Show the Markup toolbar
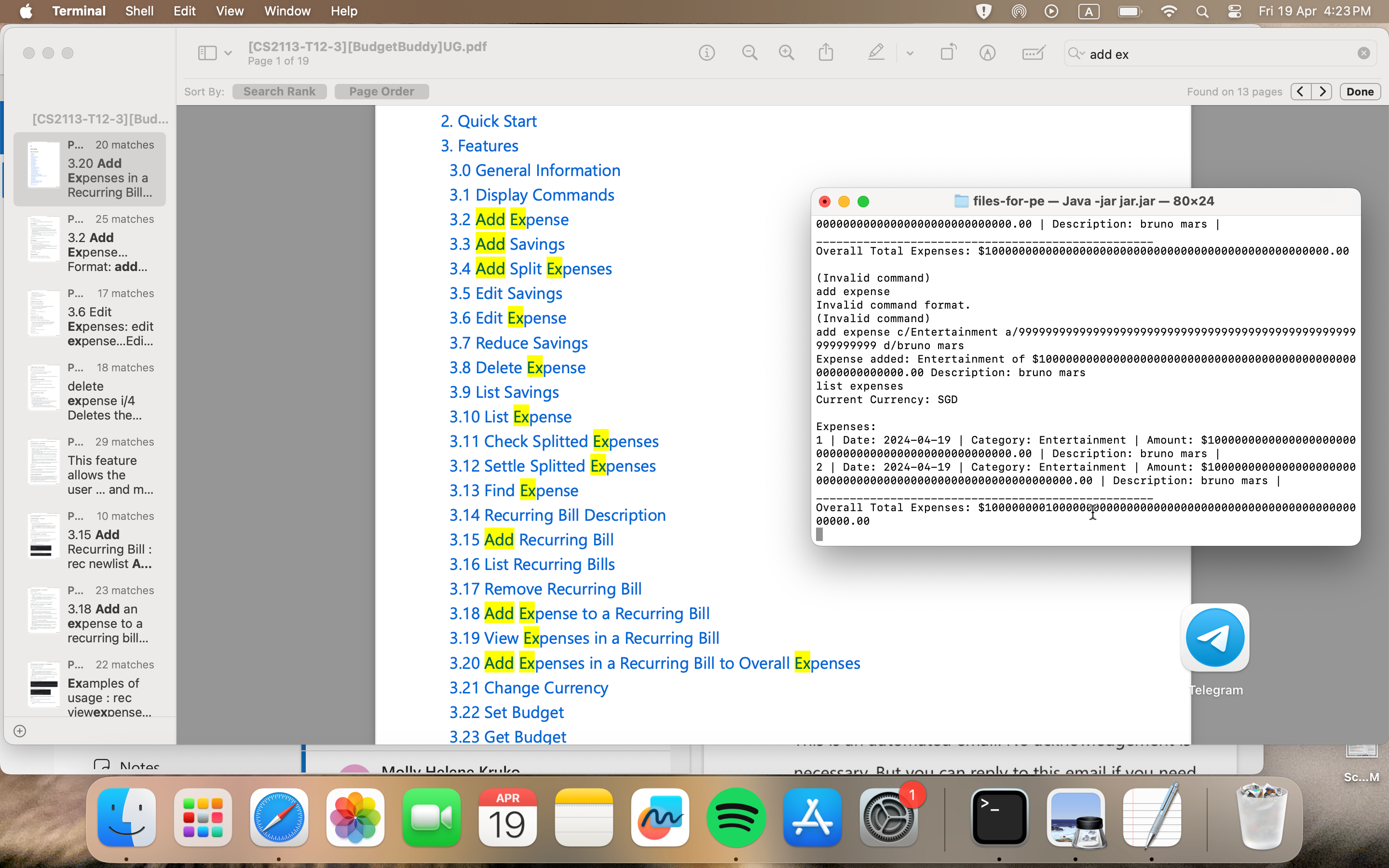 pos(987,54)
